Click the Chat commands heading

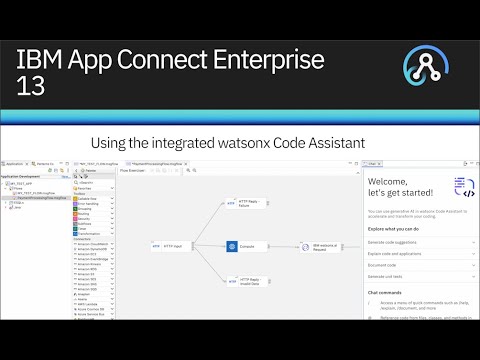[385, 293]
